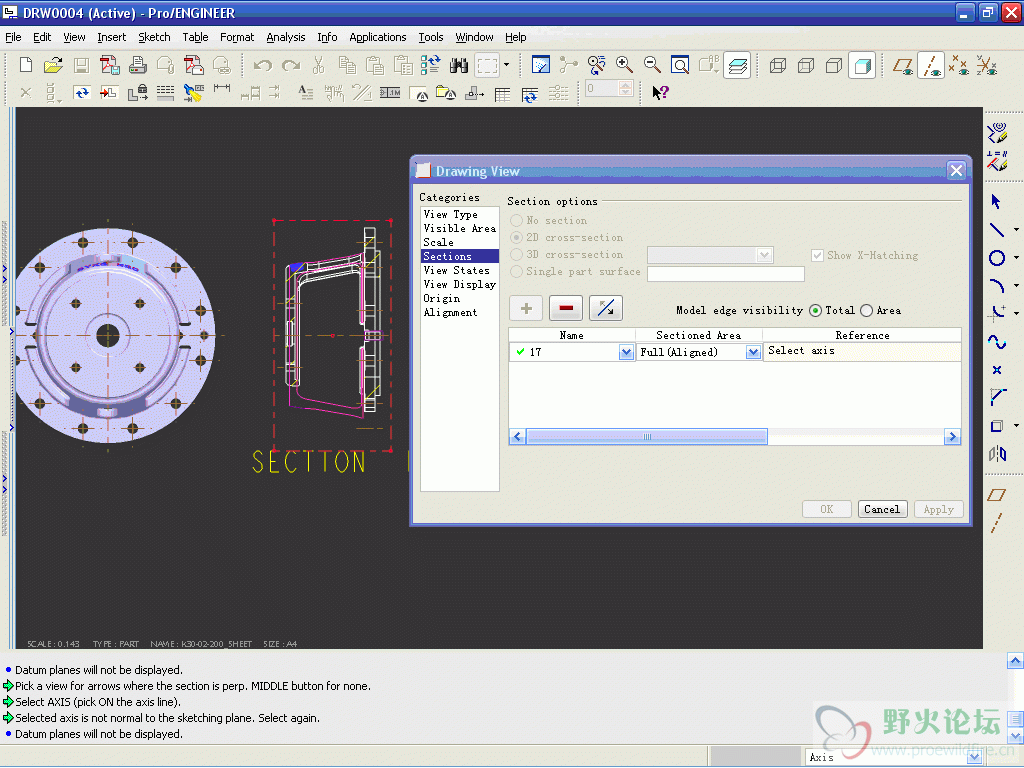Close the Drawing View dialog
Screen dimensions: 1024x768
[x=956, y=171]
